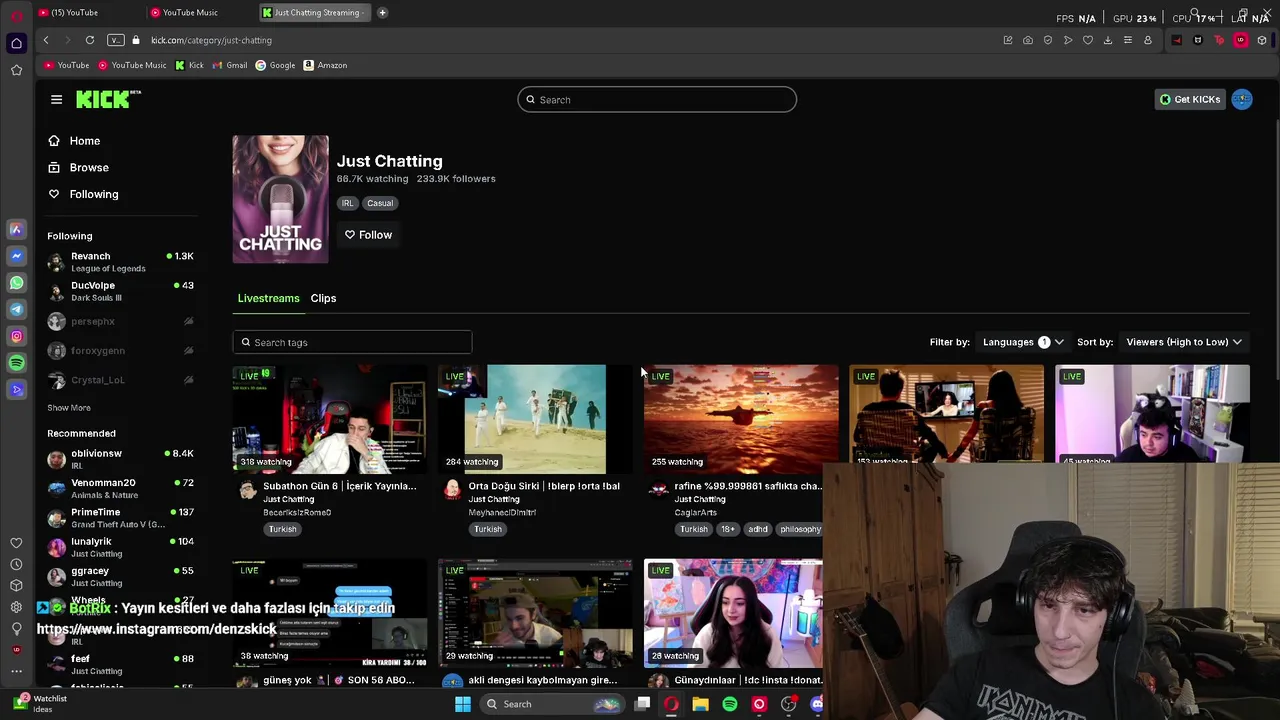The width and height of the screenshot is (1280, 720).
Task: Open Telegram in the Opera sidebar
Action: pos(16,309)
